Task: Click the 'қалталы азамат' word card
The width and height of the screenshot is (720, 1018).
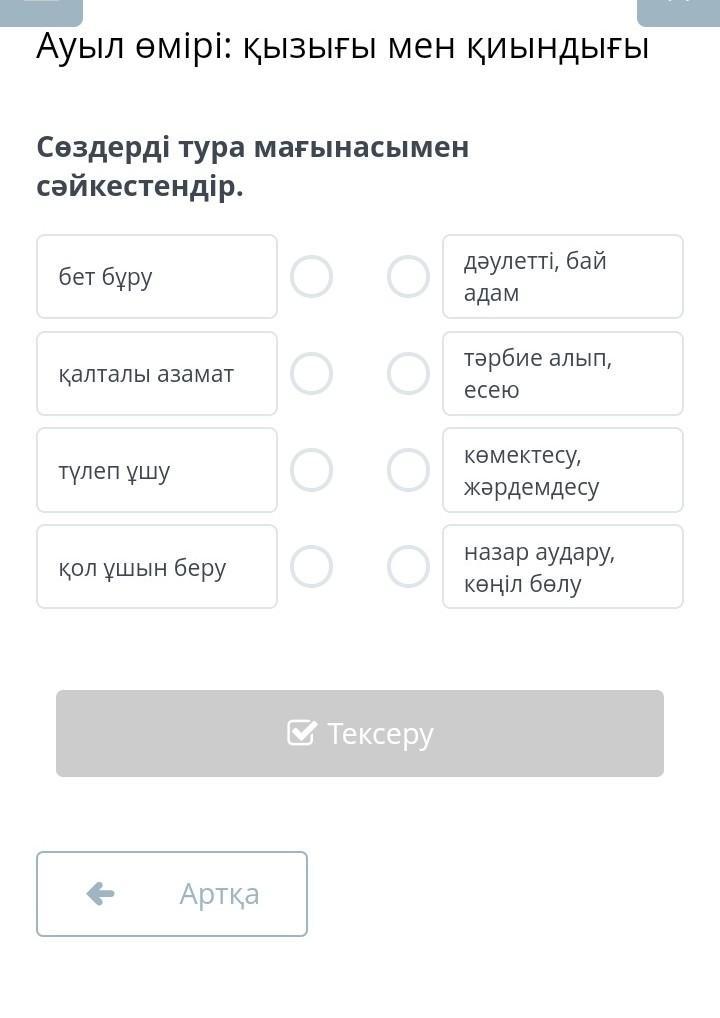Action: click(x=157, y=374)
